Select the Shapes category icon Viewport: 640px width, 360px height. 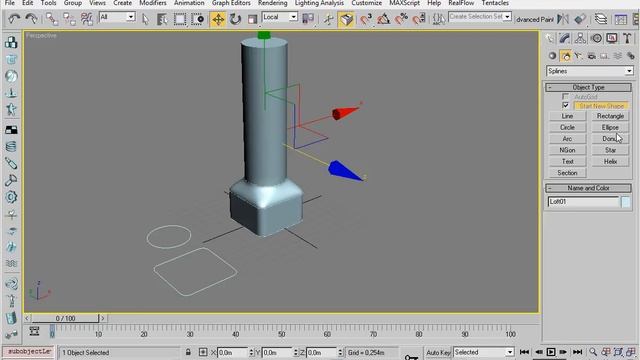[566, 56]
